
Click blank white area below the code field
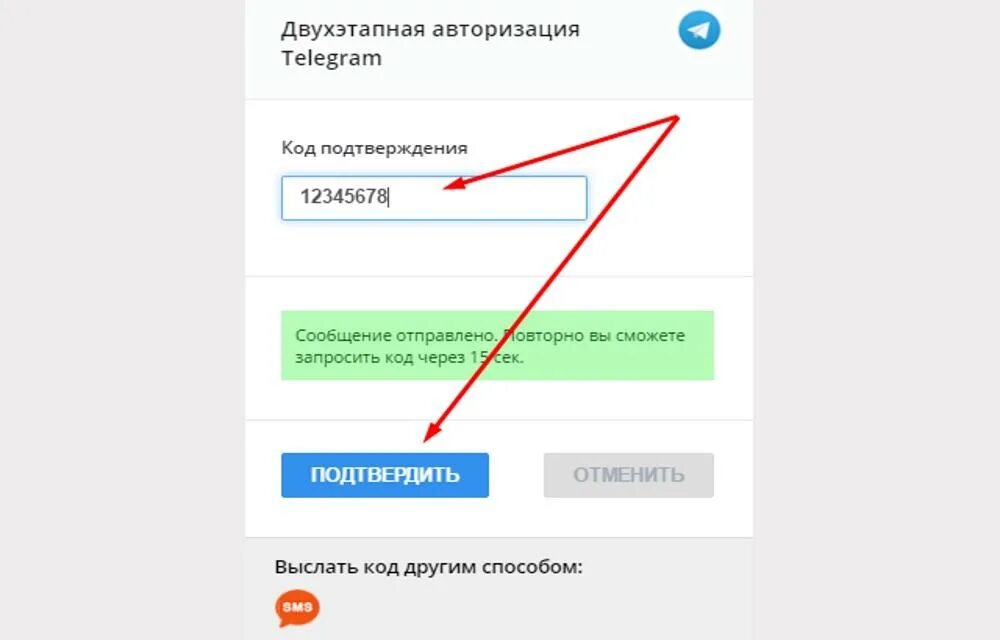click(x=497, y=249)
